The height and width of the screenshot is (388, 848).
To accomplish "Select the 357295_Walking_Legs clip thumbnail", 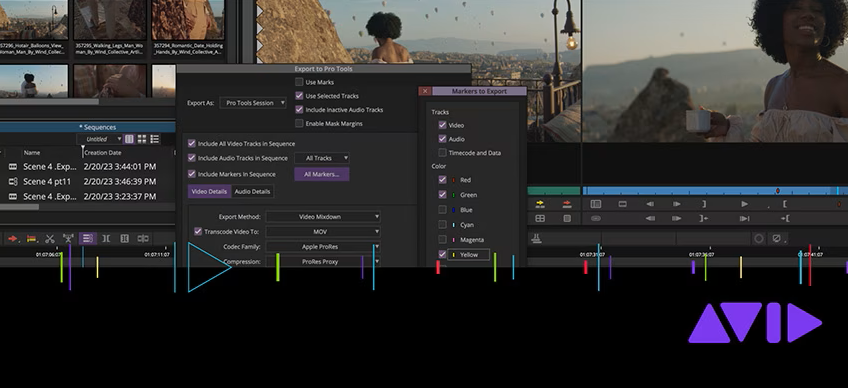I will tap(109, 19).
